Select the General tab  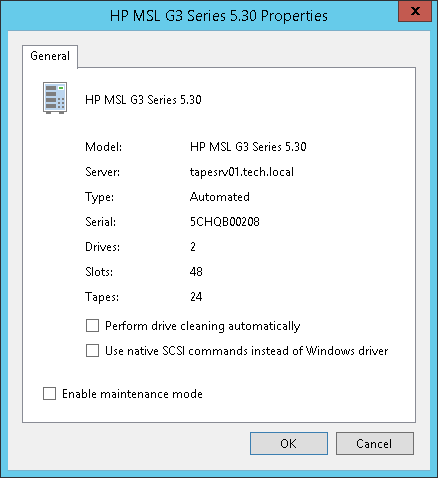pyautogui.click(x=50, y=56)
